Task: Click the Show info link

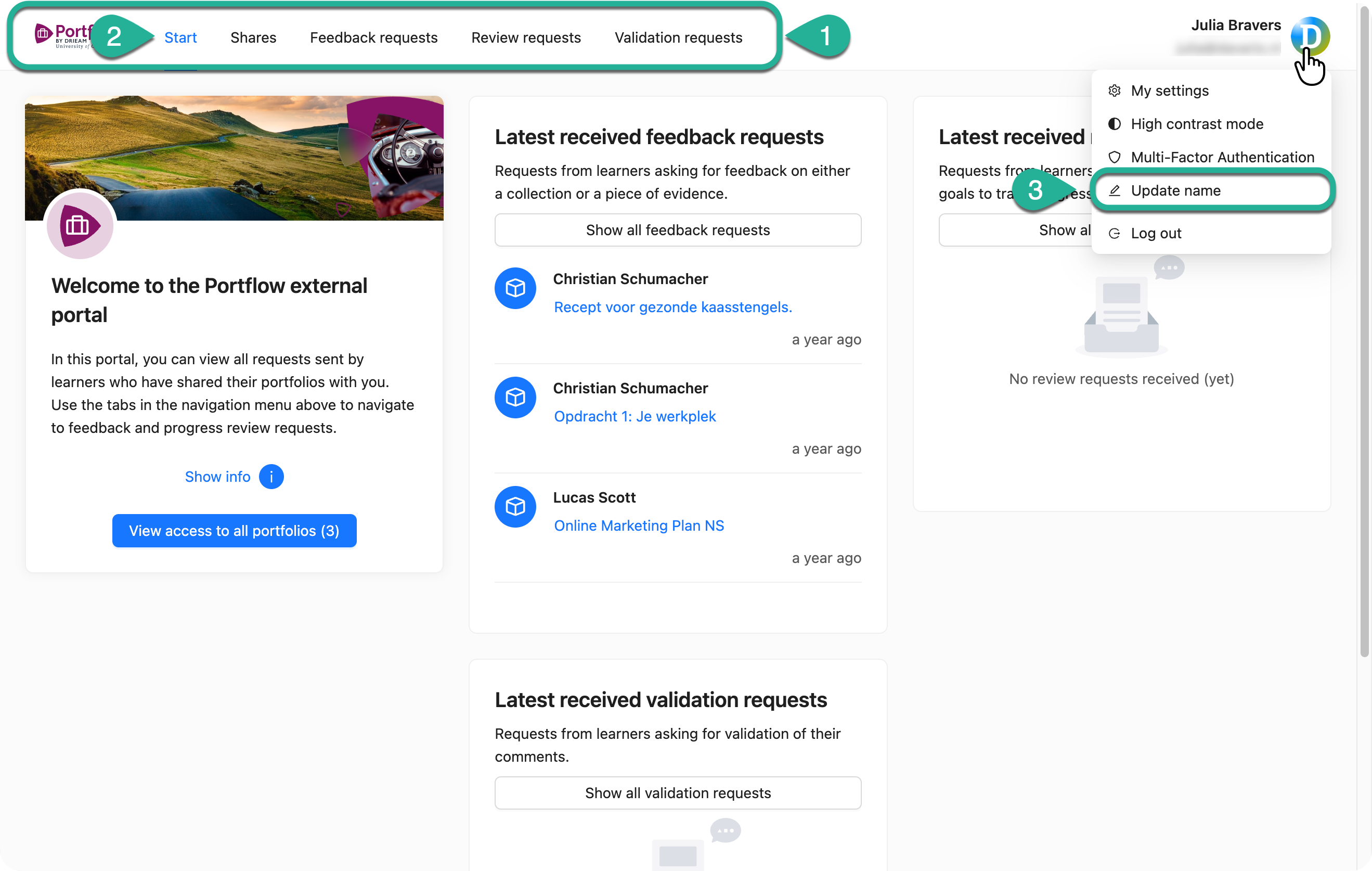Action: tap(217, 477)
